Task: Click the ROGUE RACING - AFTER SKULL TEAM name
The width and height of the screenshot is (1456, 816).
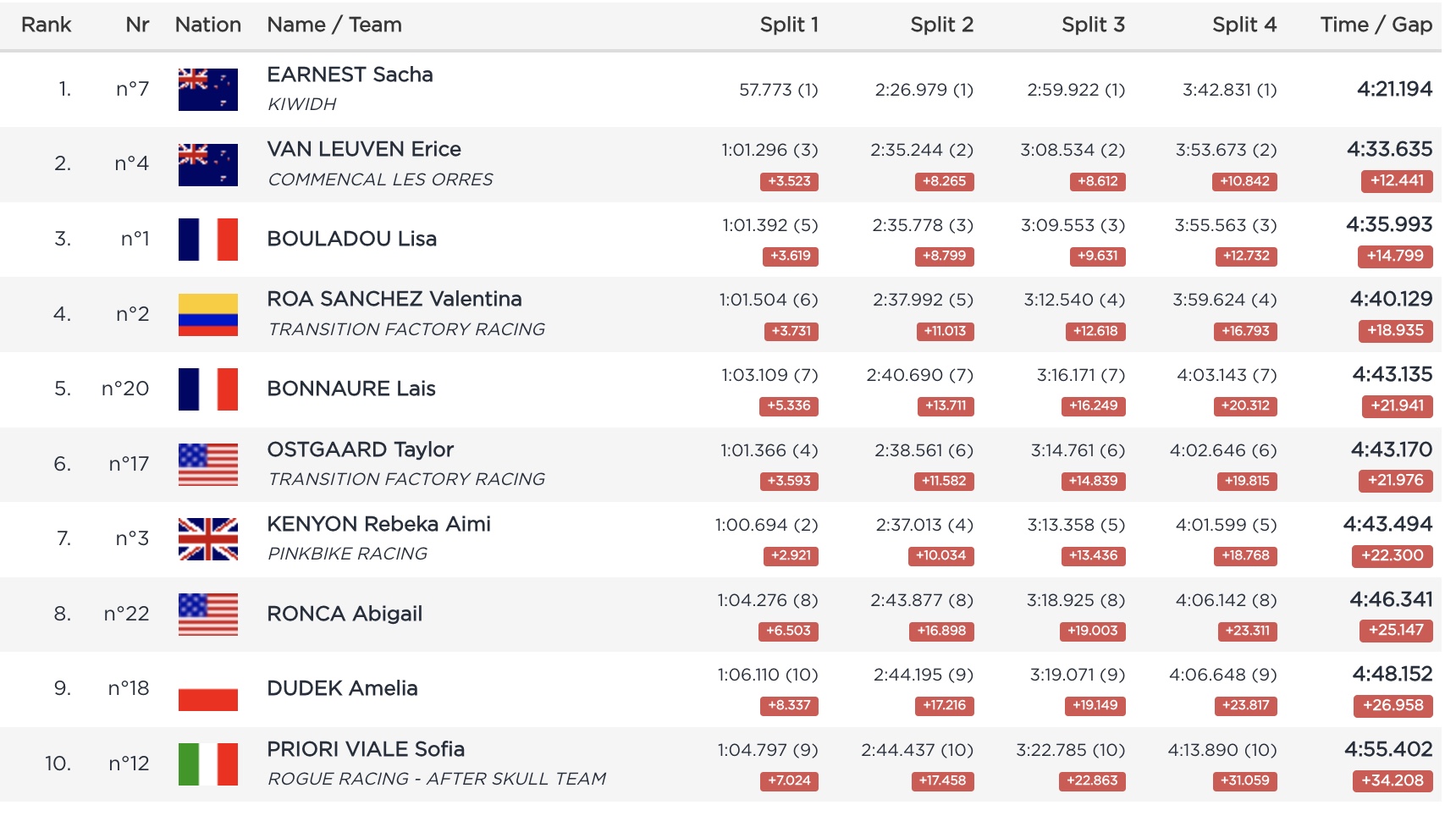Action: tap(436, 779)
